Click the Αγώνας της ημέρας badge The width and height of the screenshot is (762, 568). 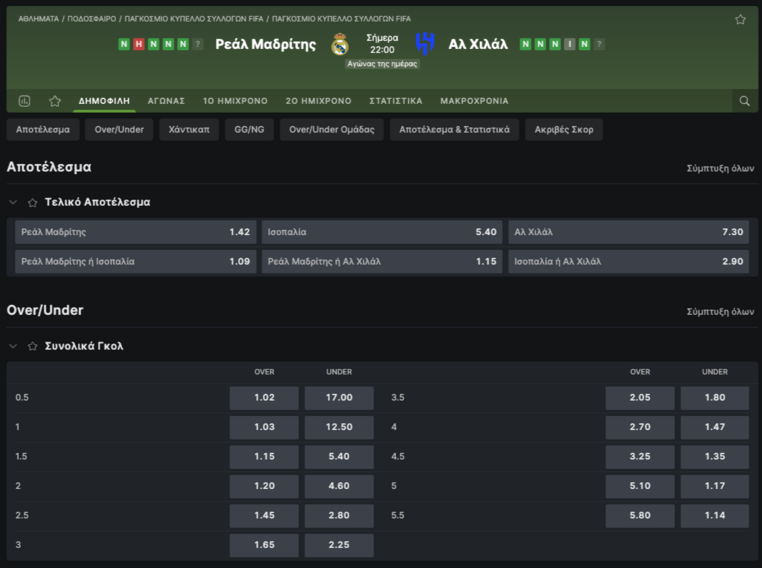tap(382, 64)
